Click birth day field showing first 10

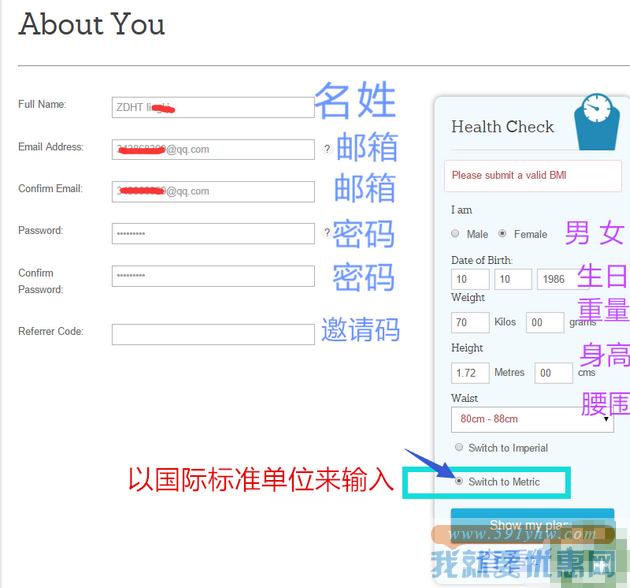(x=470, y=279)
